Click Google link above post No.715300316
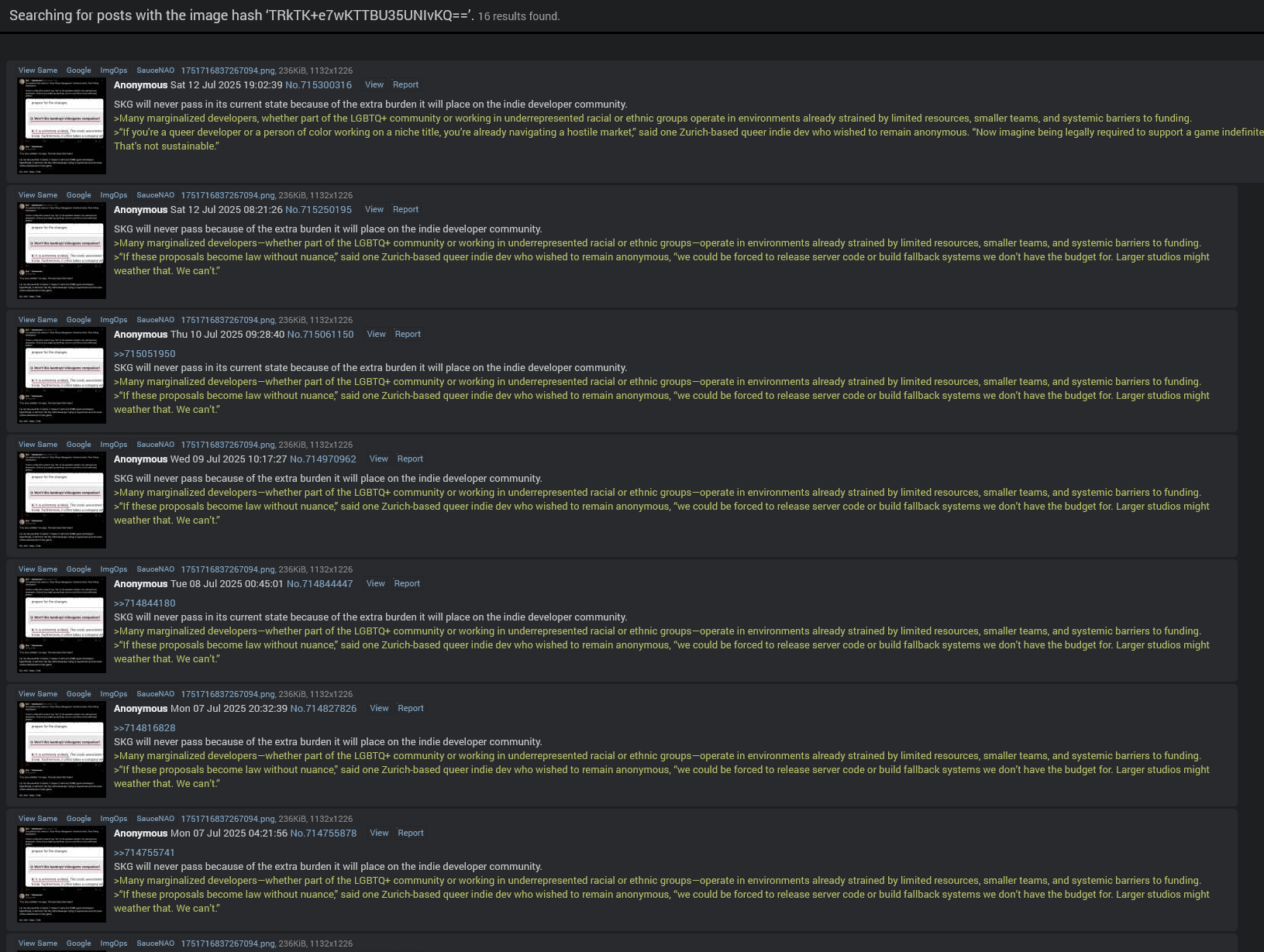 click(x=78, y=70)
